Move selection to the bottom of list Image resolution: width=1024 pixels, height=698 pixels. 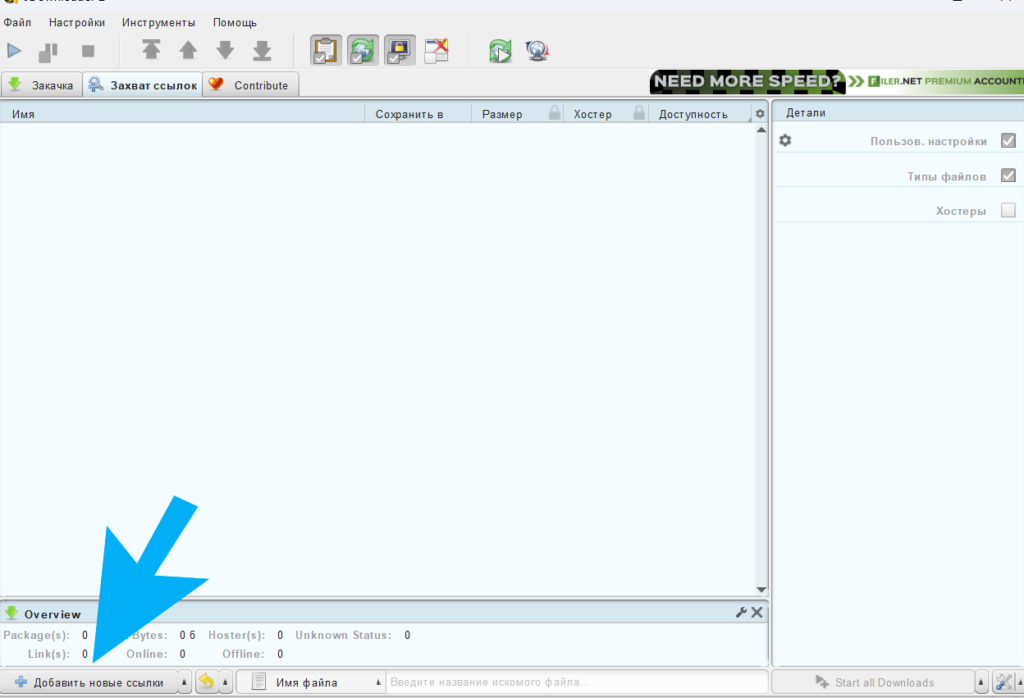[x=262, y=50]
